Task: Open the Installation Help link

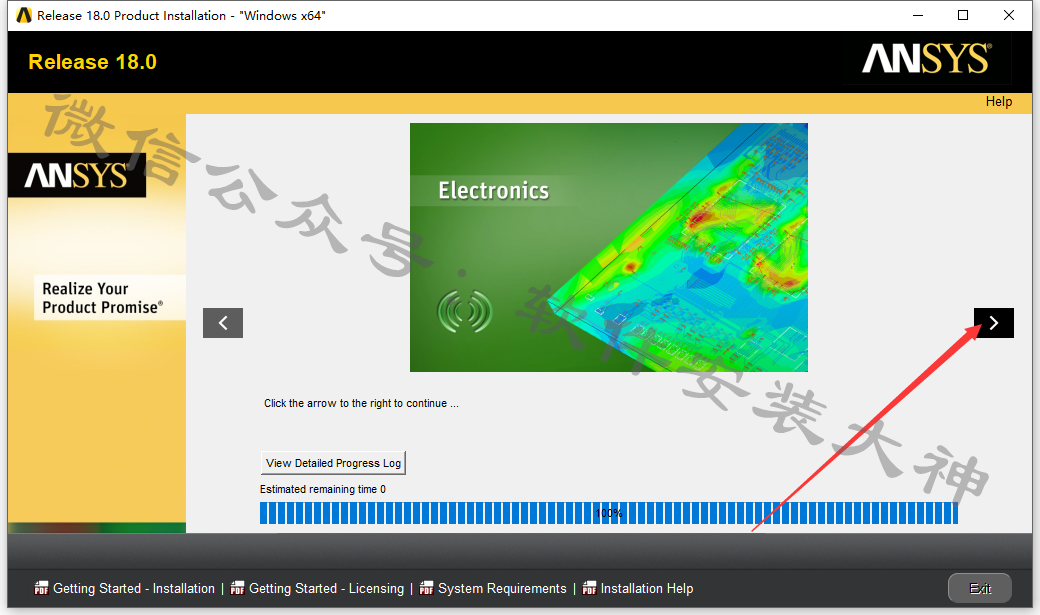Action: click(647, 588)
